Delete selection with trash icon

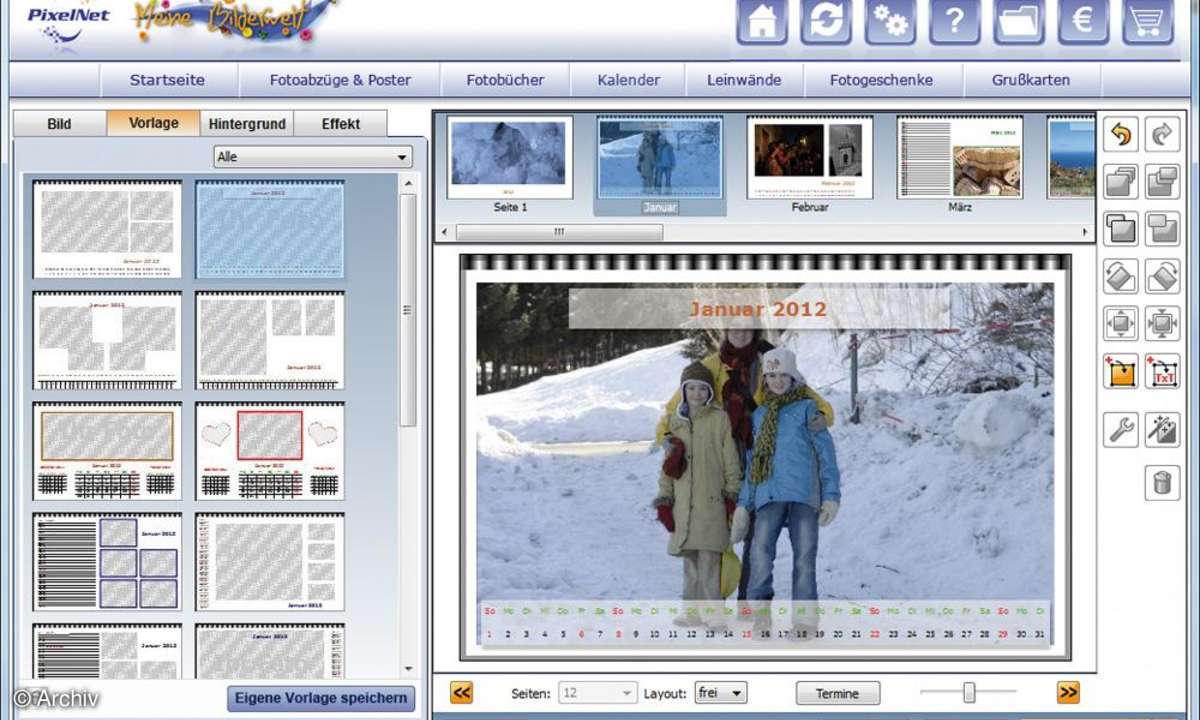(x=1161, y=482)
